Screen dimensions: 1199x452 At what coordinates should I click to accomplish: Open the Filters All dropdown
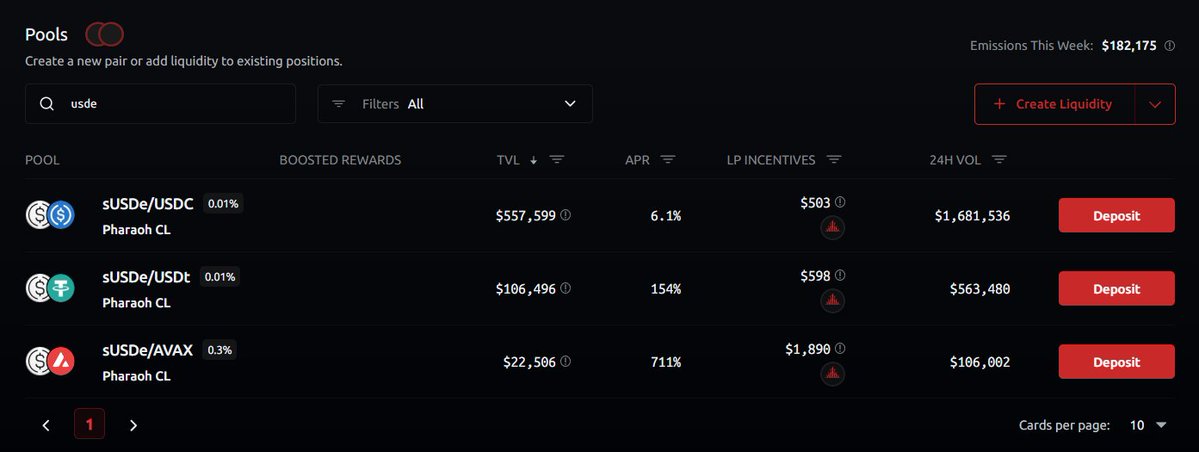(455, 104)
